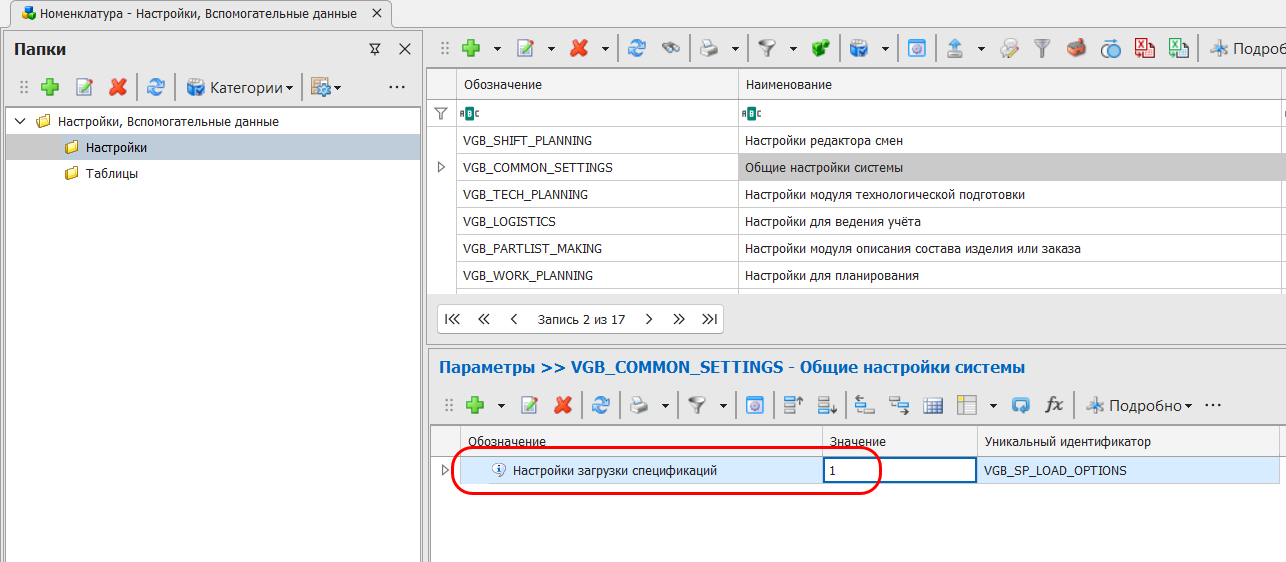Open Подробно dropdown in Параметры toolbar
This screenshot has width=1286, height=562.
(x=1139, y=405)
